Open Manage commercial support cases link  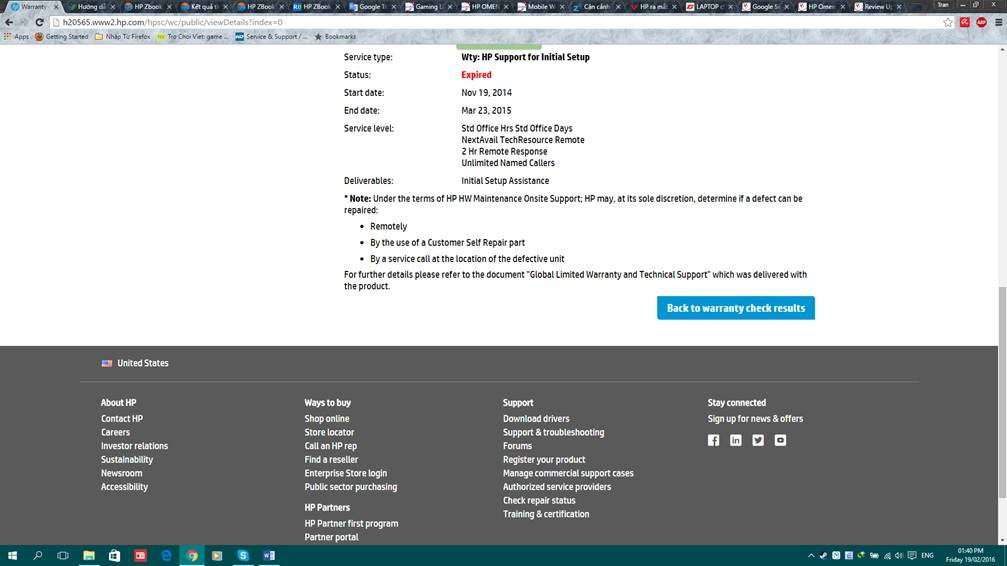(x=568, y=473)
